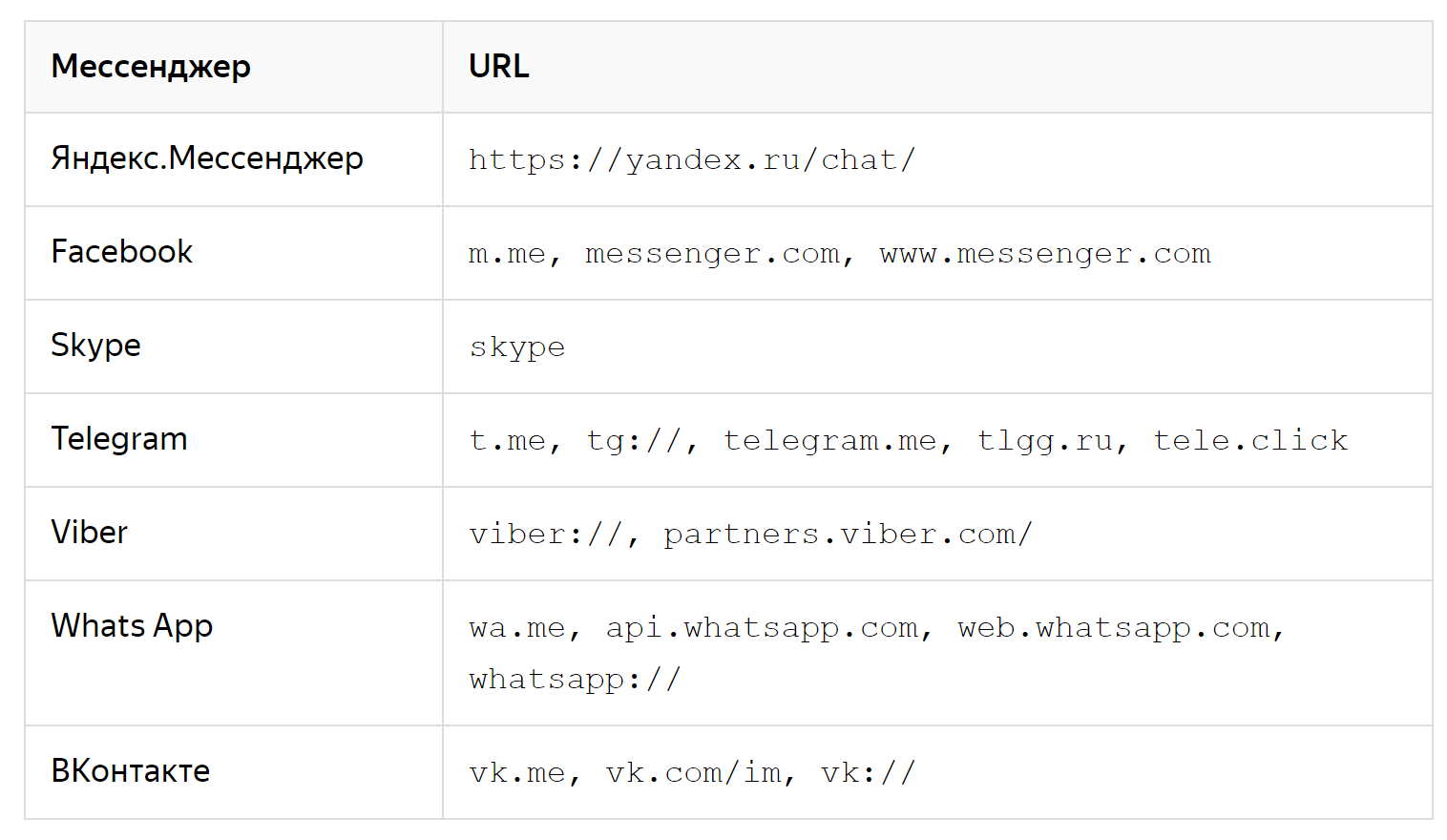Select the Whats App row label

coord(132,626)
